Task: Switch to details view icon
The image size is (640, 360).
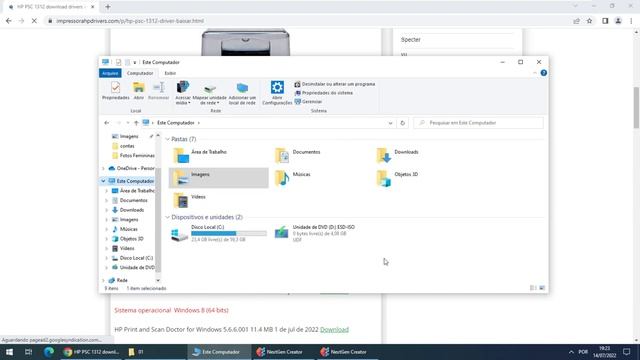Action: click(x=533, y=288)
